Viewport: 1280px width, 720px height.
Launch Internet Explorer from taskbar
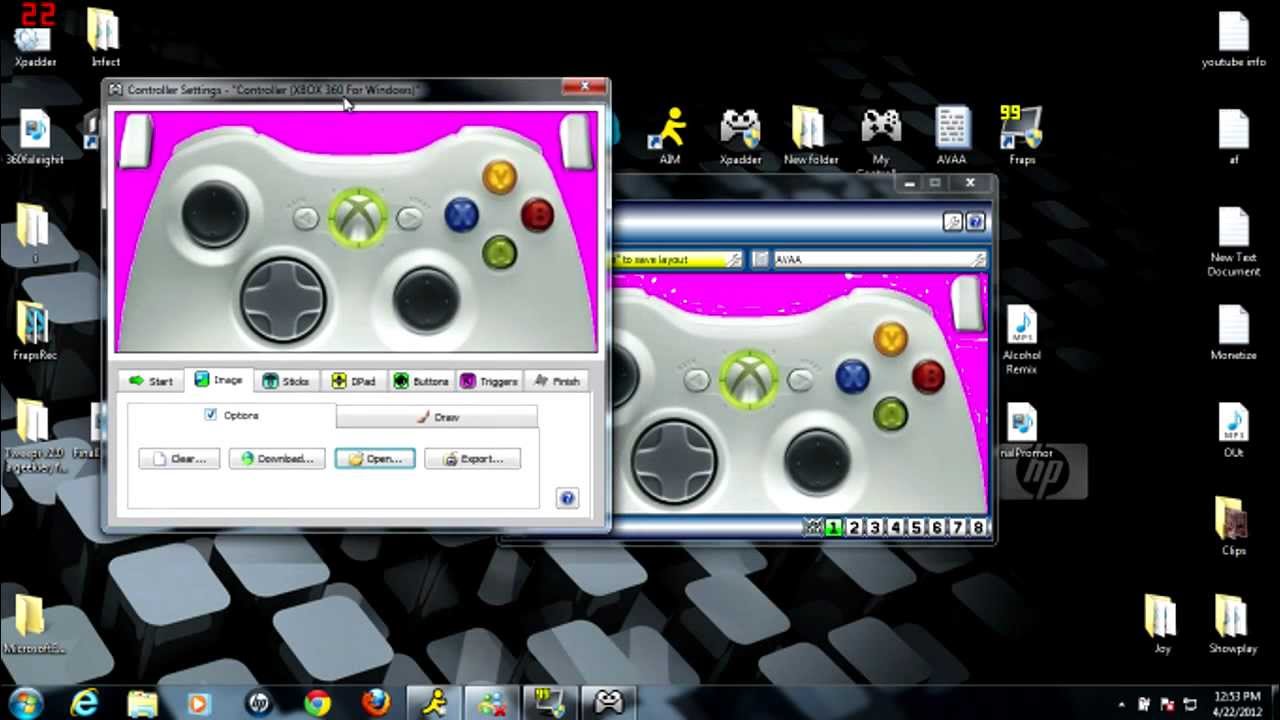[x=85, y=703]
